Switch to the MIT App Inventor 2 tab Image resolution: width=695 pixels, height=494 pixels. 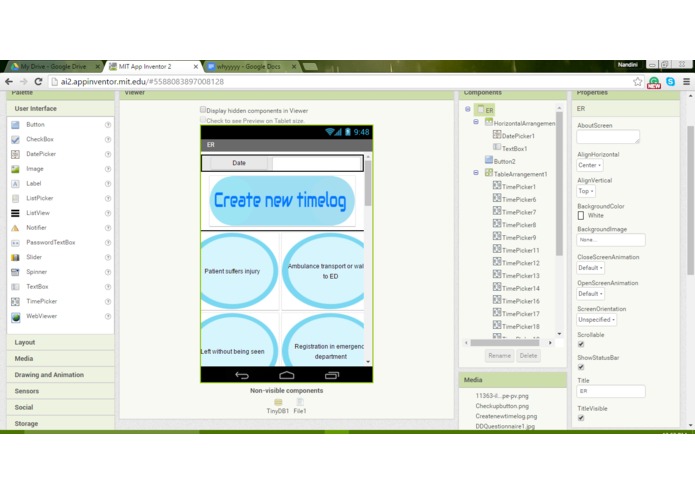152,66
